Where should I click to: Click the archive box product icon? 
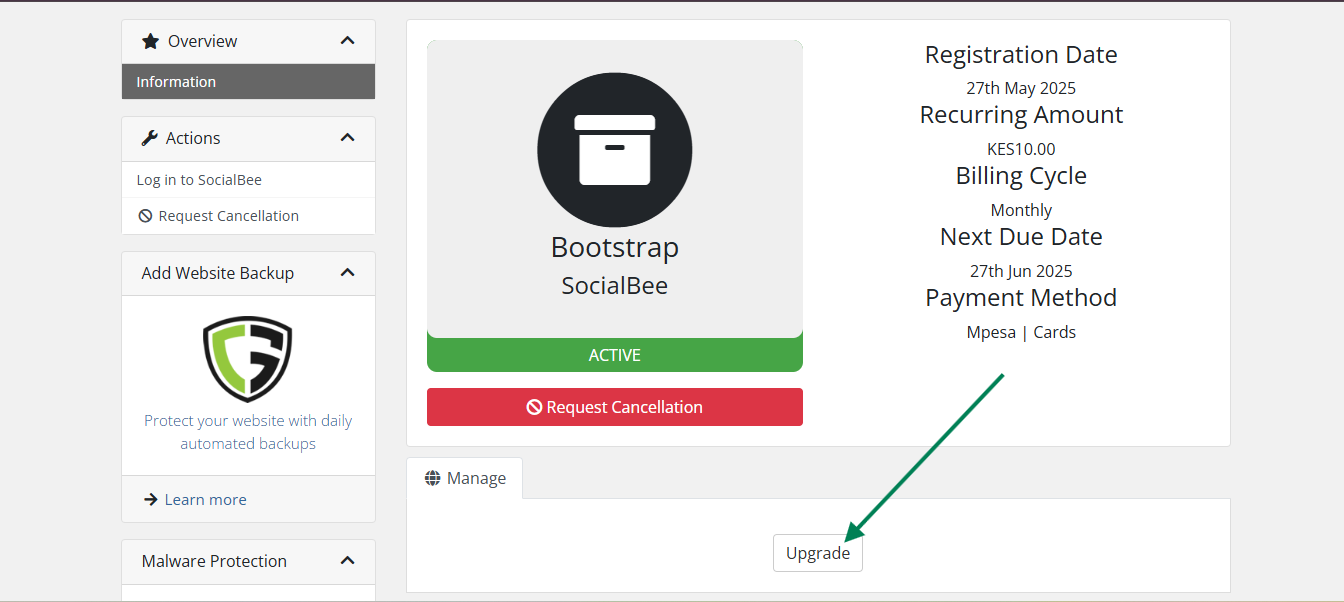[x=615, y=150]
